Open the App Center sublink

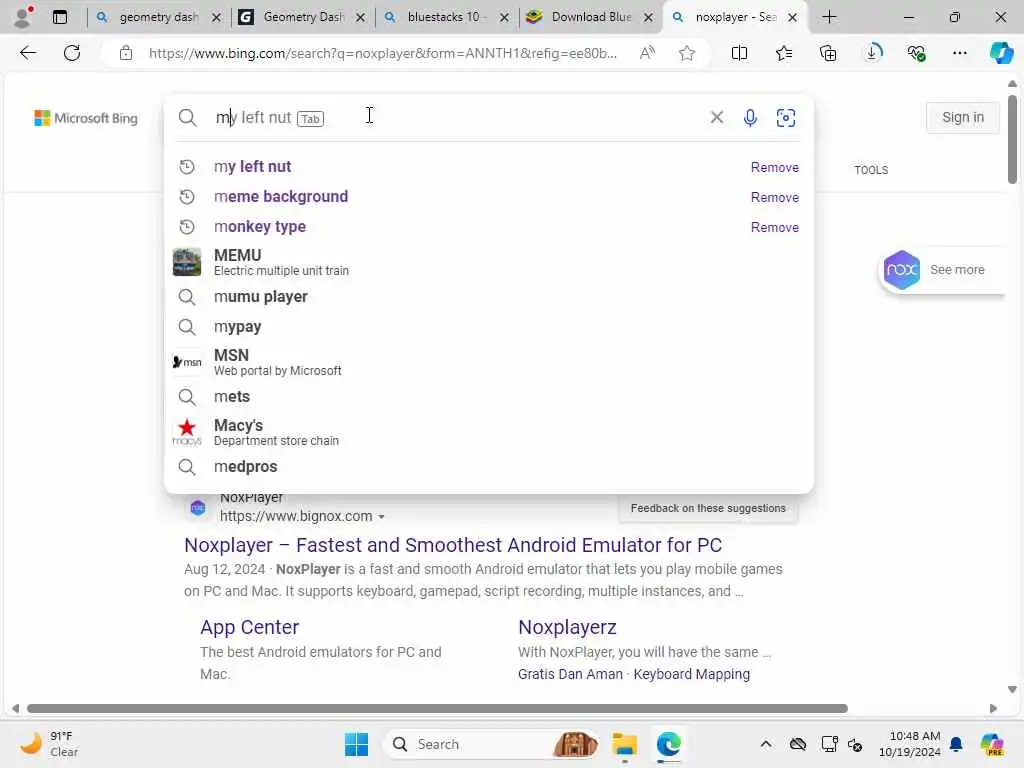pyautogui.click(x=249, y=627)
